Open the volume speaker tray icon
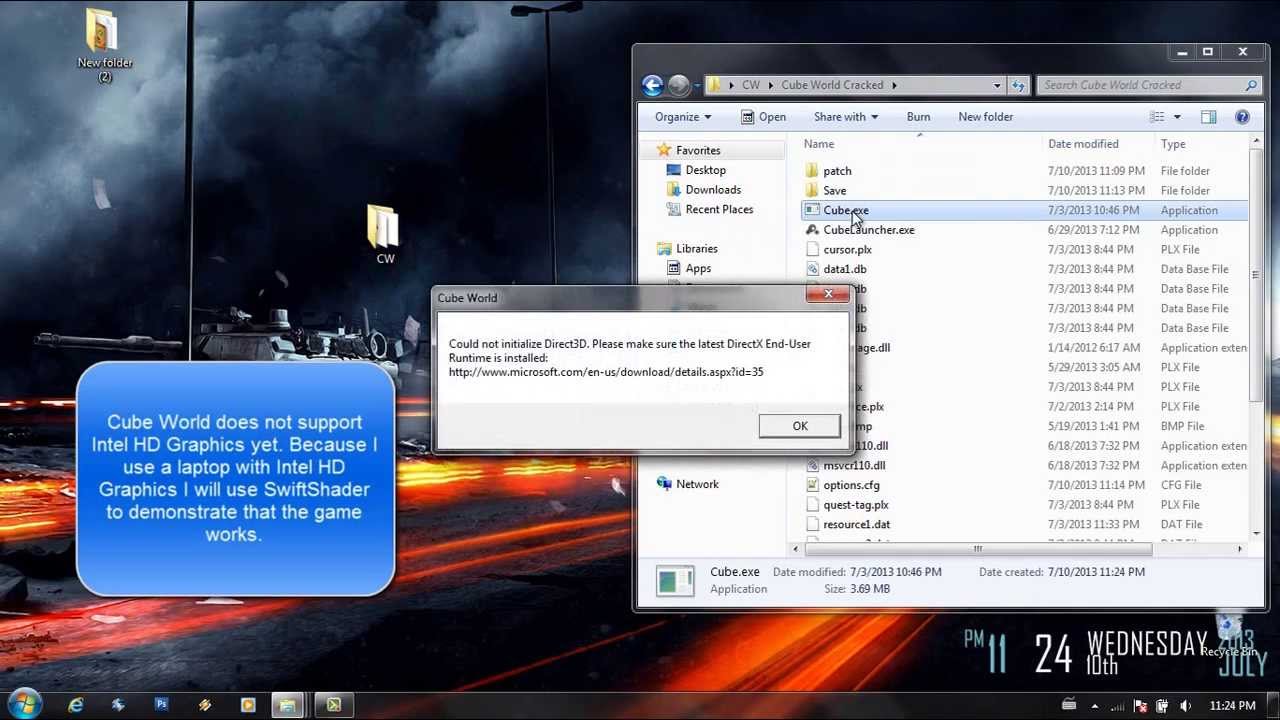The height and width of the screenshot is (720, 1280). tap(1185, 706)
